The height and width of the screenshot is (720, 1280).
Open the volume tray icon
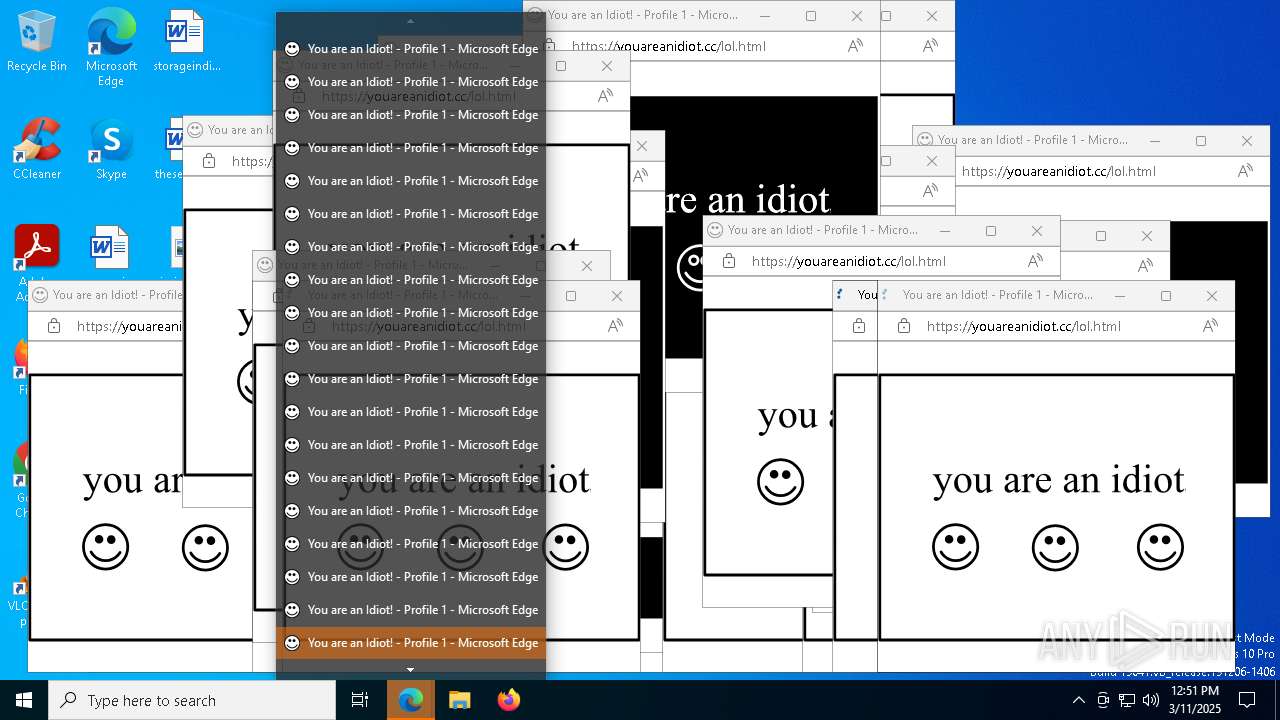click(1151, 700)
